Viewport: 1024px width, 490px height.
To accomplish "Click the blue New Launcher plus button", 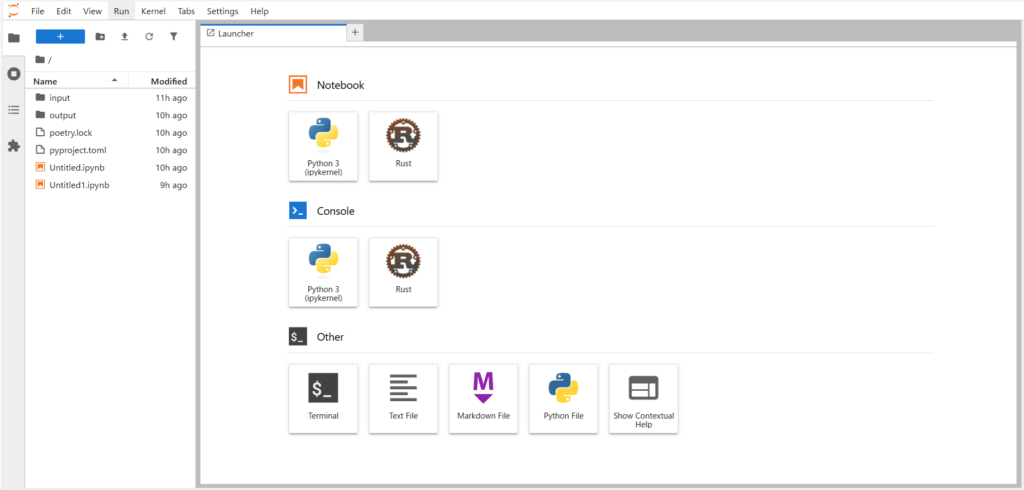I will click(60, 37).
